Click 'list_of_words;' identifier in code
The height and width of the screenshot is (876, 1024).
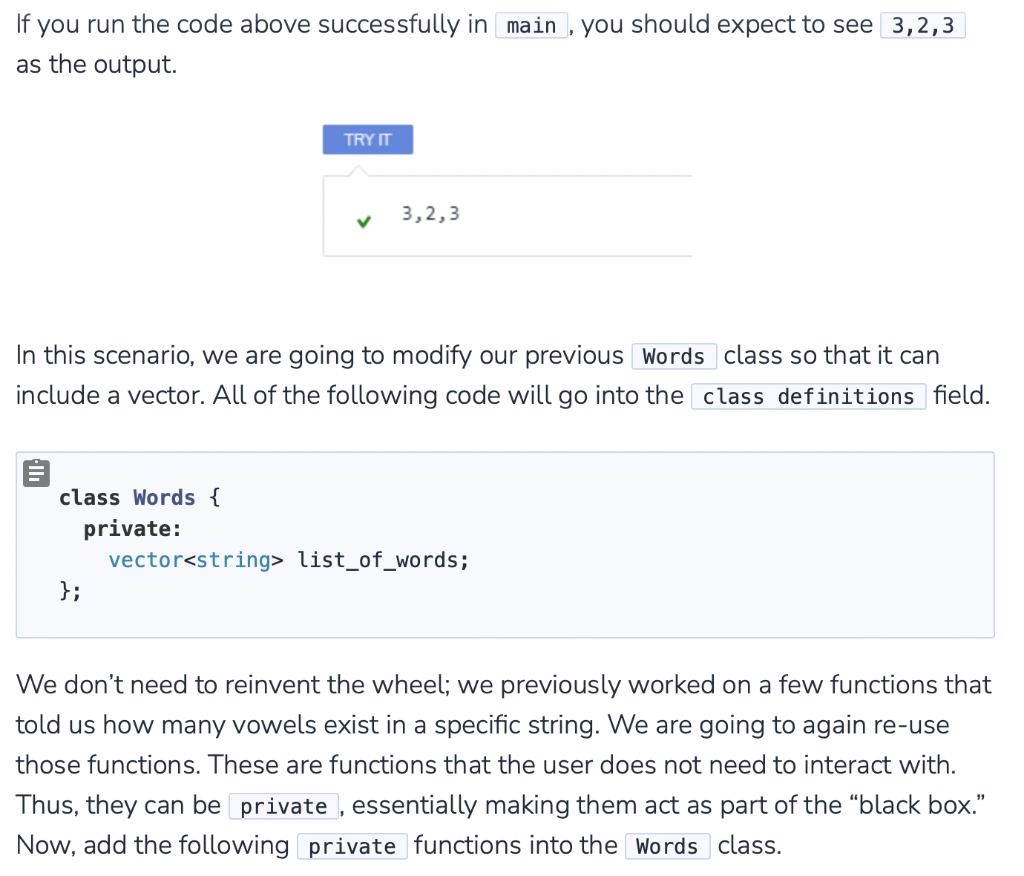click(x=383, y=560)
